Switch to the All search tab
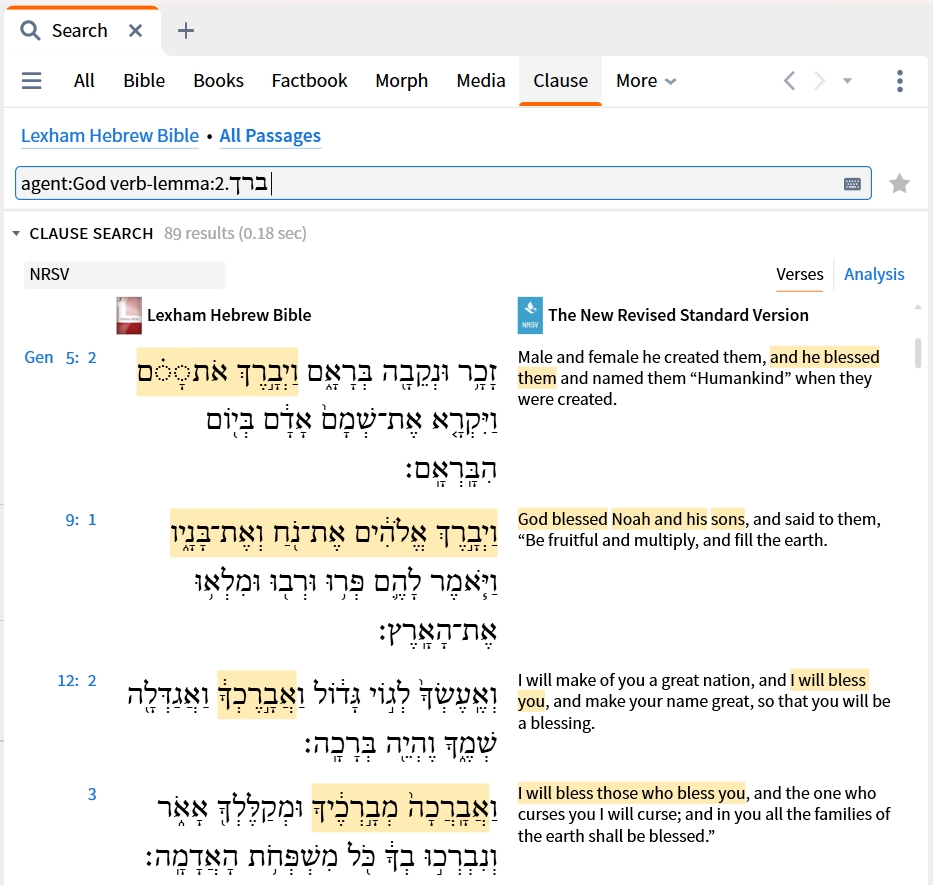Viewport: 933px width, 885px height. tap(84, 80)
